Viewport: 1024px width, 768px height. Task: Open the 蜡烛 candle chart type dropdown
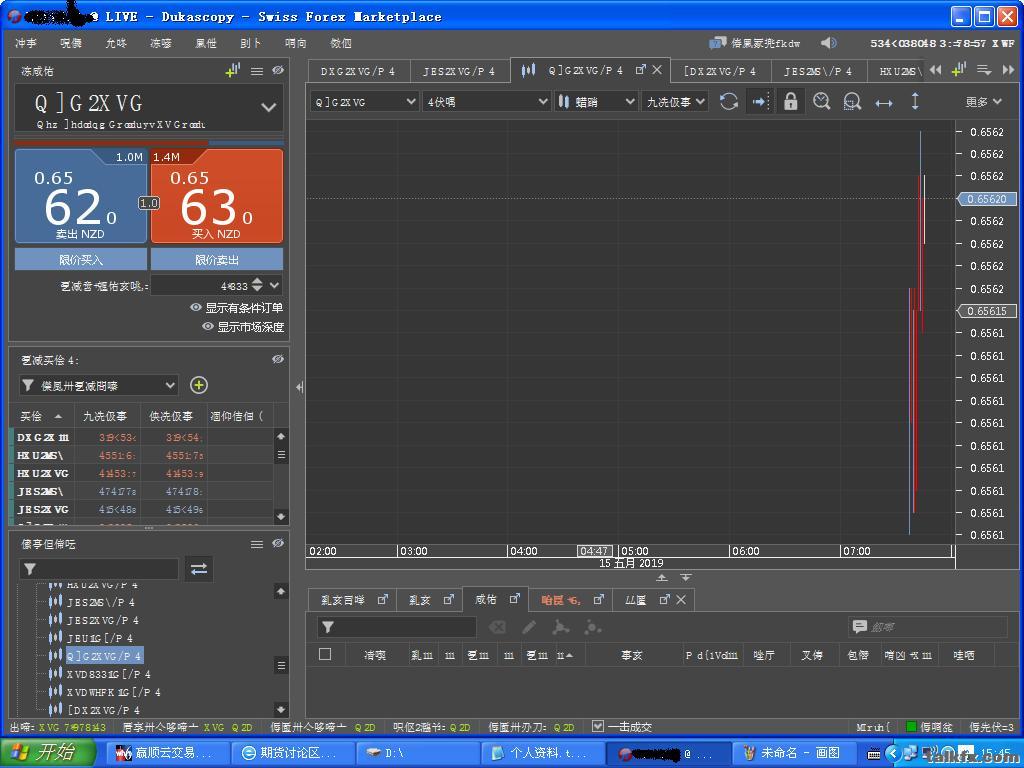[596, 102]
